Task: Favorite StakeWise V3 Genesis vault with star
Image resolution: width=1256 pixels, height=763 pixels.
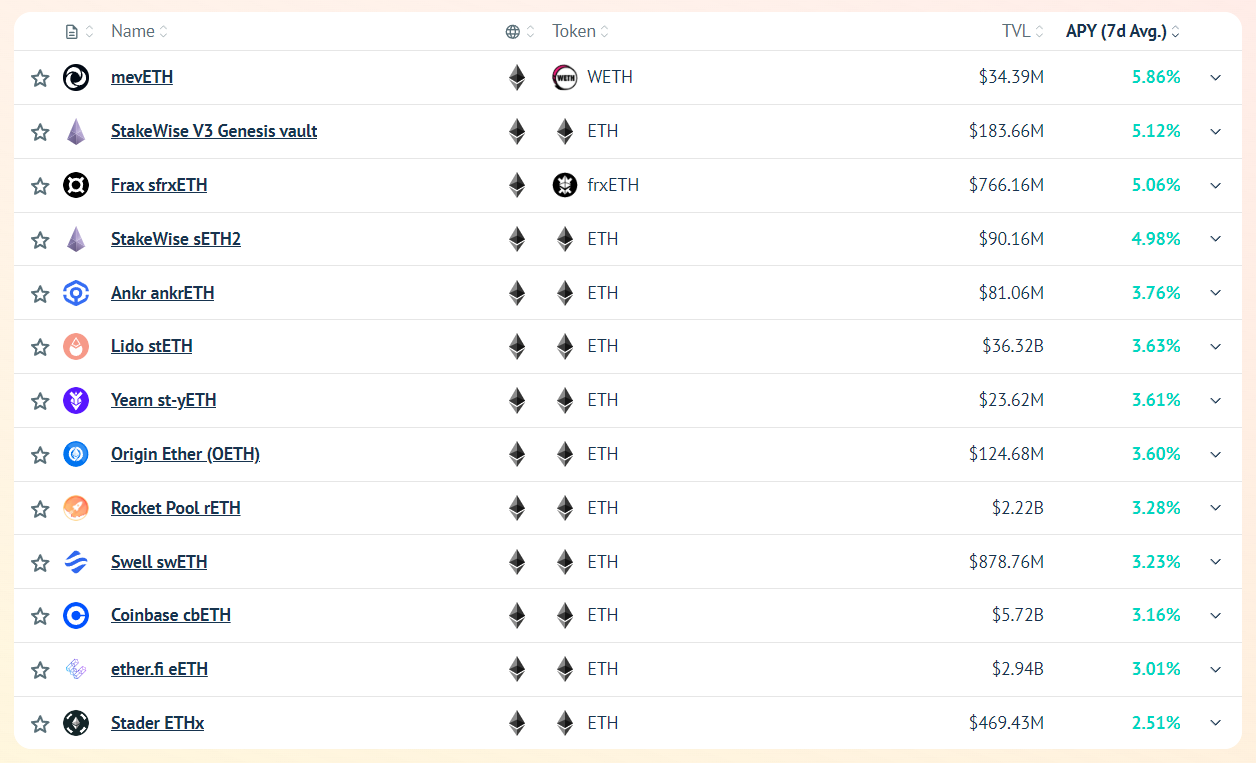Action: pyautogui.click(x=40, y=132)
